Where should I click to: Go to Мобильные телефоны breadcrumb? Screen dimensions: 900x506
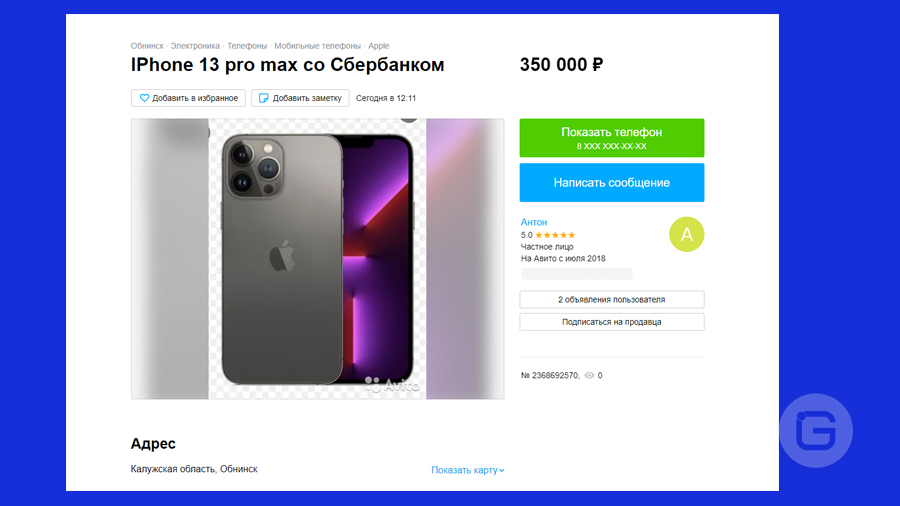[317, 46]
